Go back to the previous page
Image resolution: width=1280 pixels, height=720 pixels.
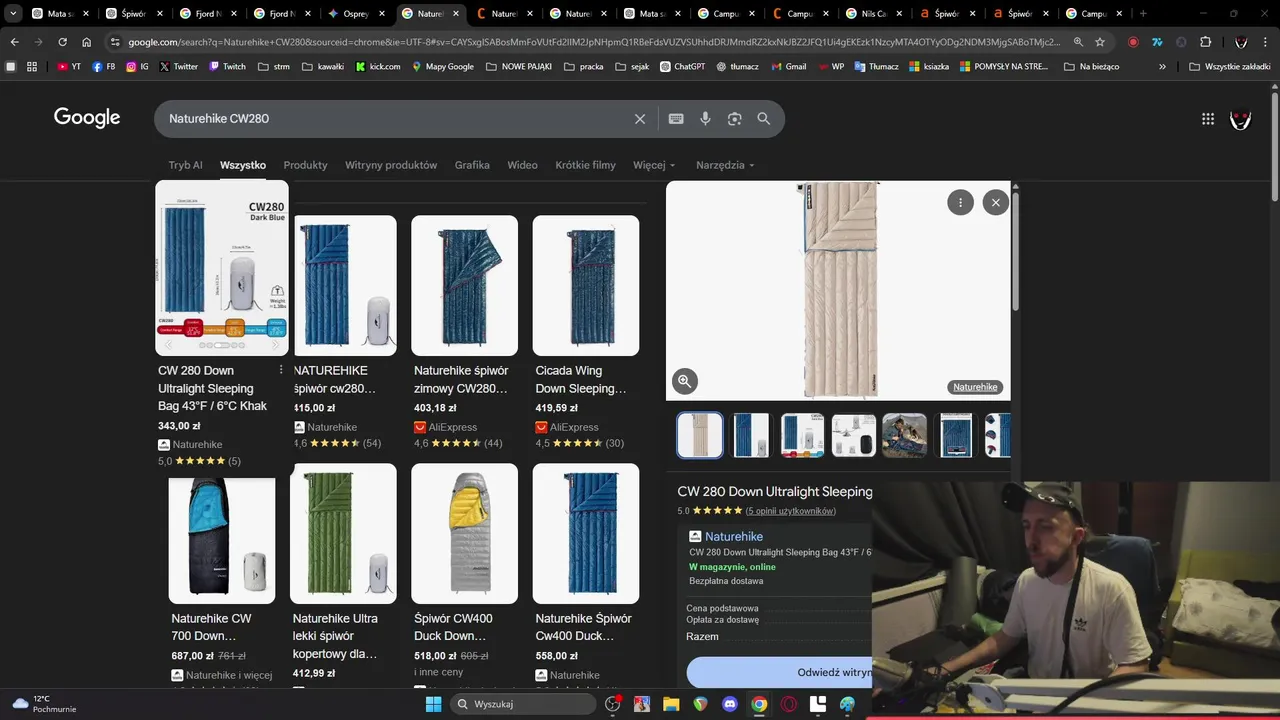(x=14, y=42)
